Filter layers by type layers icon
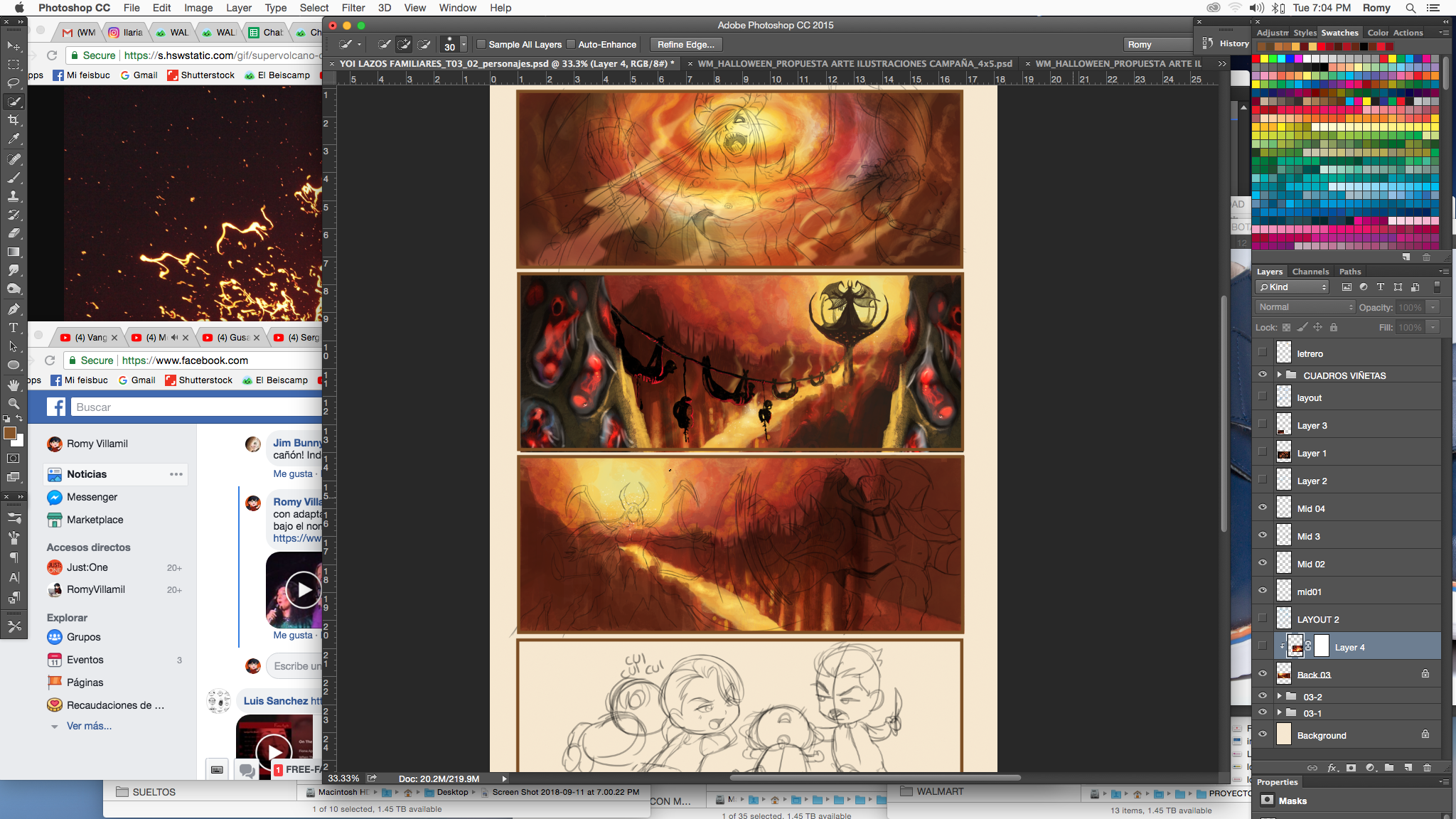 point(1381,287)
